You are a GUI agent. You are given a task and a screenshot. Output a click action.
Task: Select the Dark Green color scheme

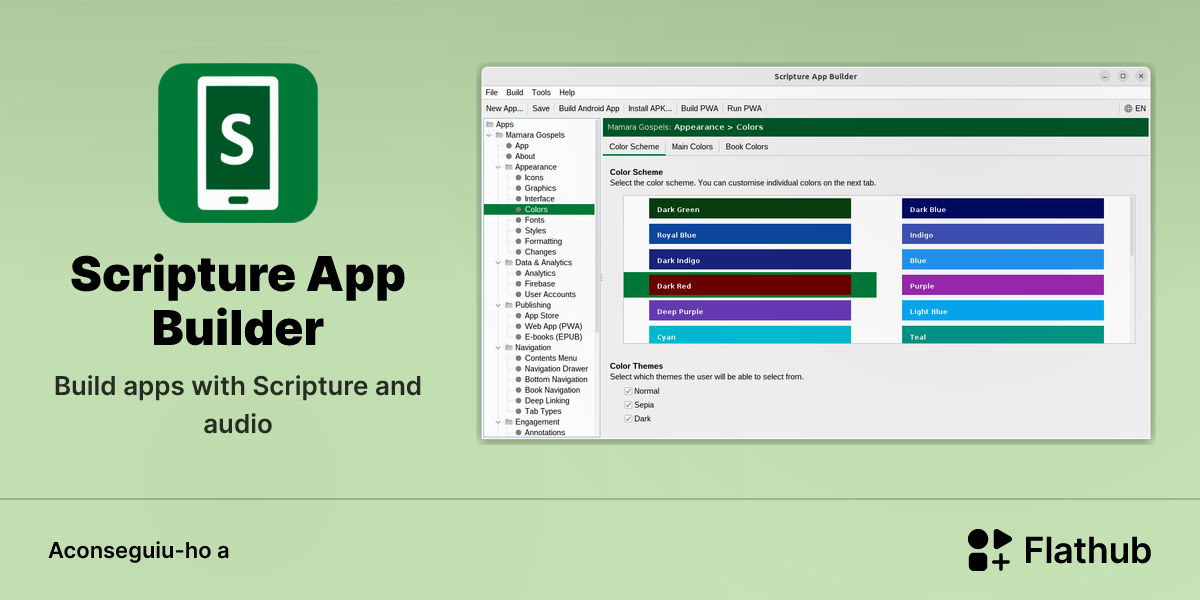click(750, 209)
